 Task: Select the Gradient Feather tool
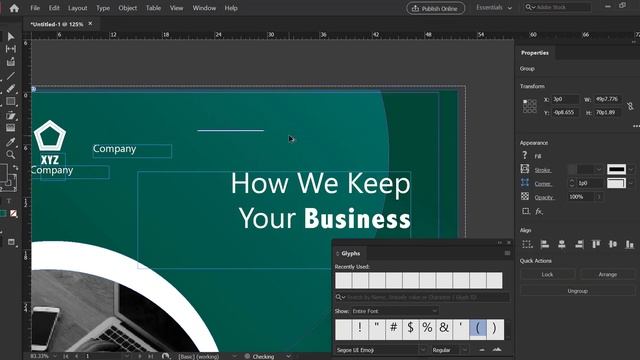(x=11, y=128)
